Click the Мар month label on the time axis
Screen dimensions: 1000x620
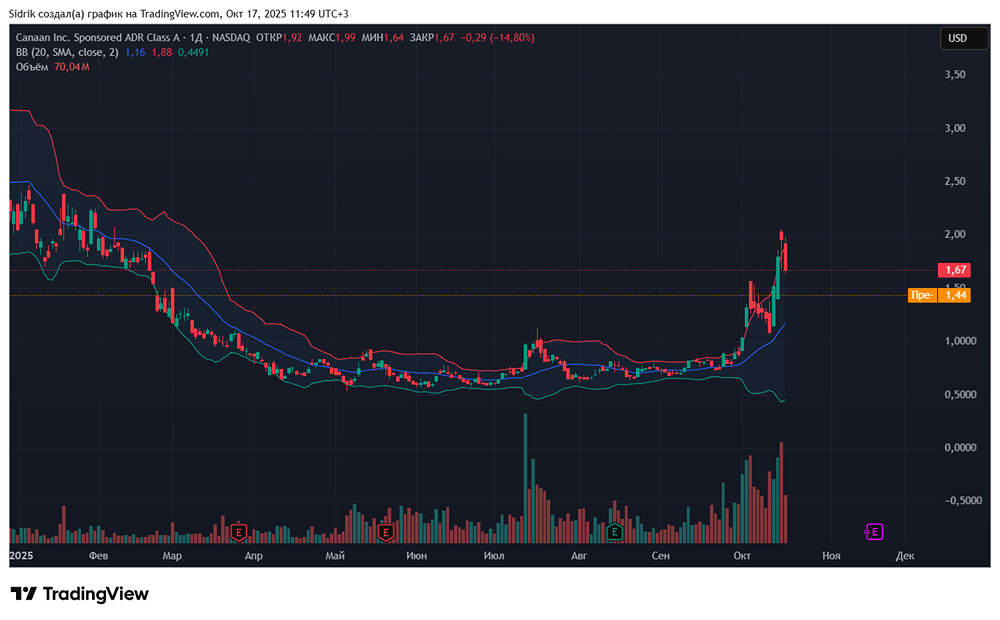point(172,556)
